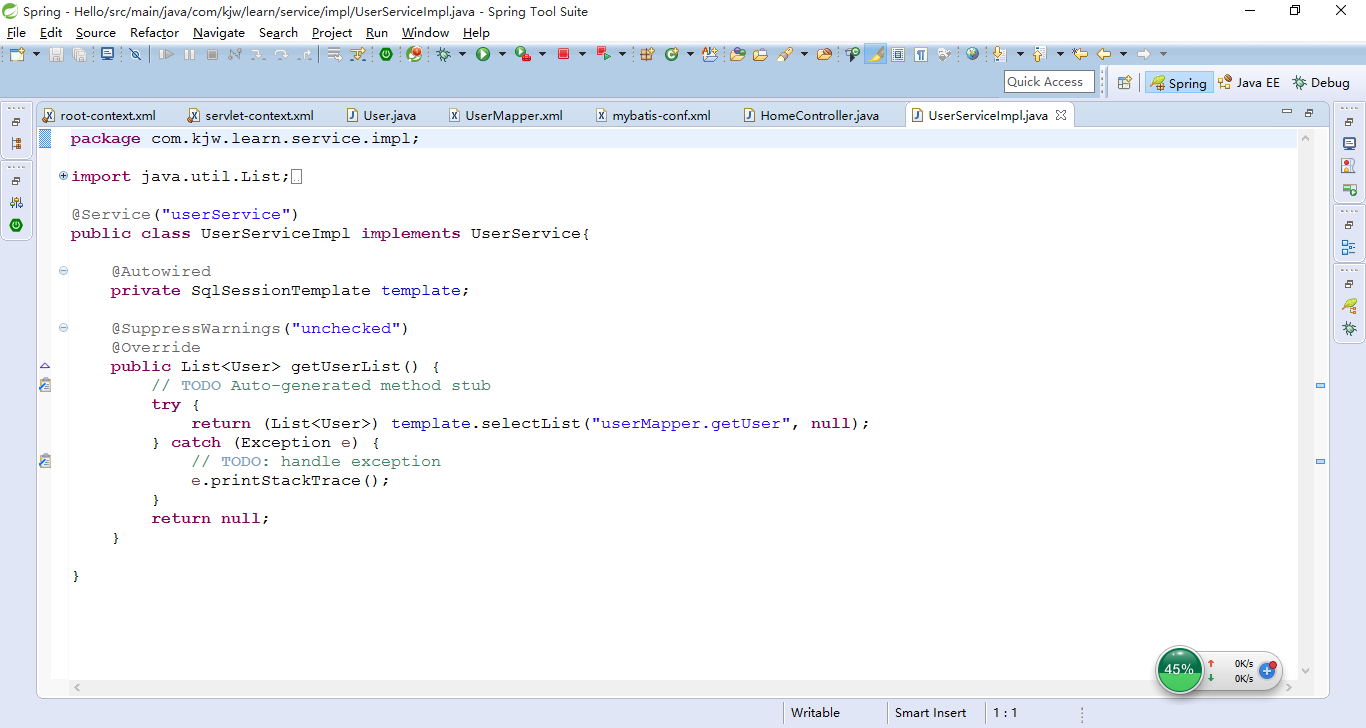Viewport: 1366px width, 728px height.
Task: Open the Run configurations dropdown arrow
Action: click(x=502, y=54)
